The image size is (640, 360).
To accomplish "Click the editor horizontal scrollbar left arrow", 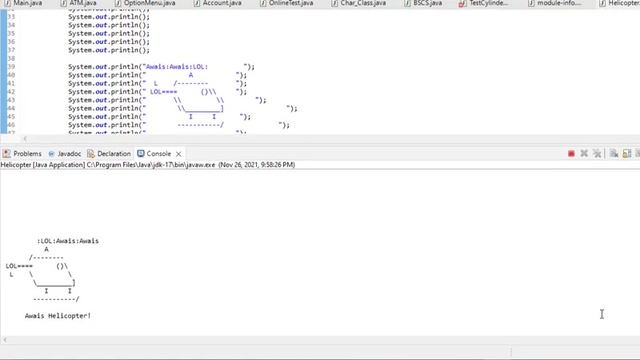I will click(x=25, y=139).
